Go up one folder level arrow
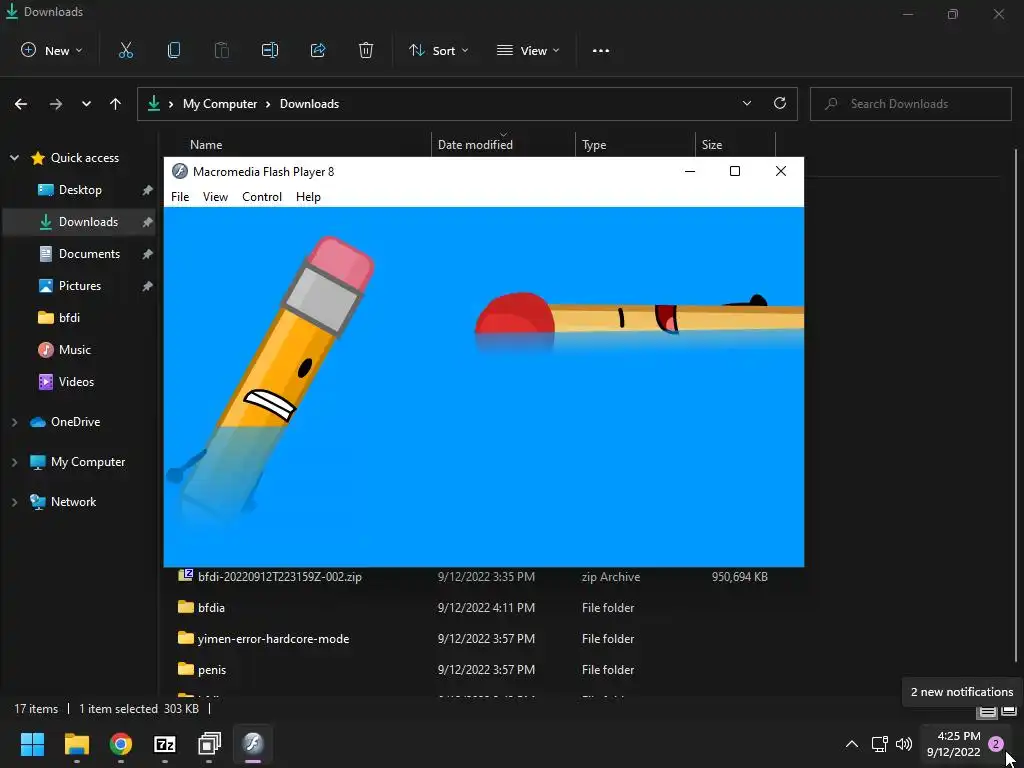Image resolution: width=1024 pixels, height=768 pixels. pos(116,104)
